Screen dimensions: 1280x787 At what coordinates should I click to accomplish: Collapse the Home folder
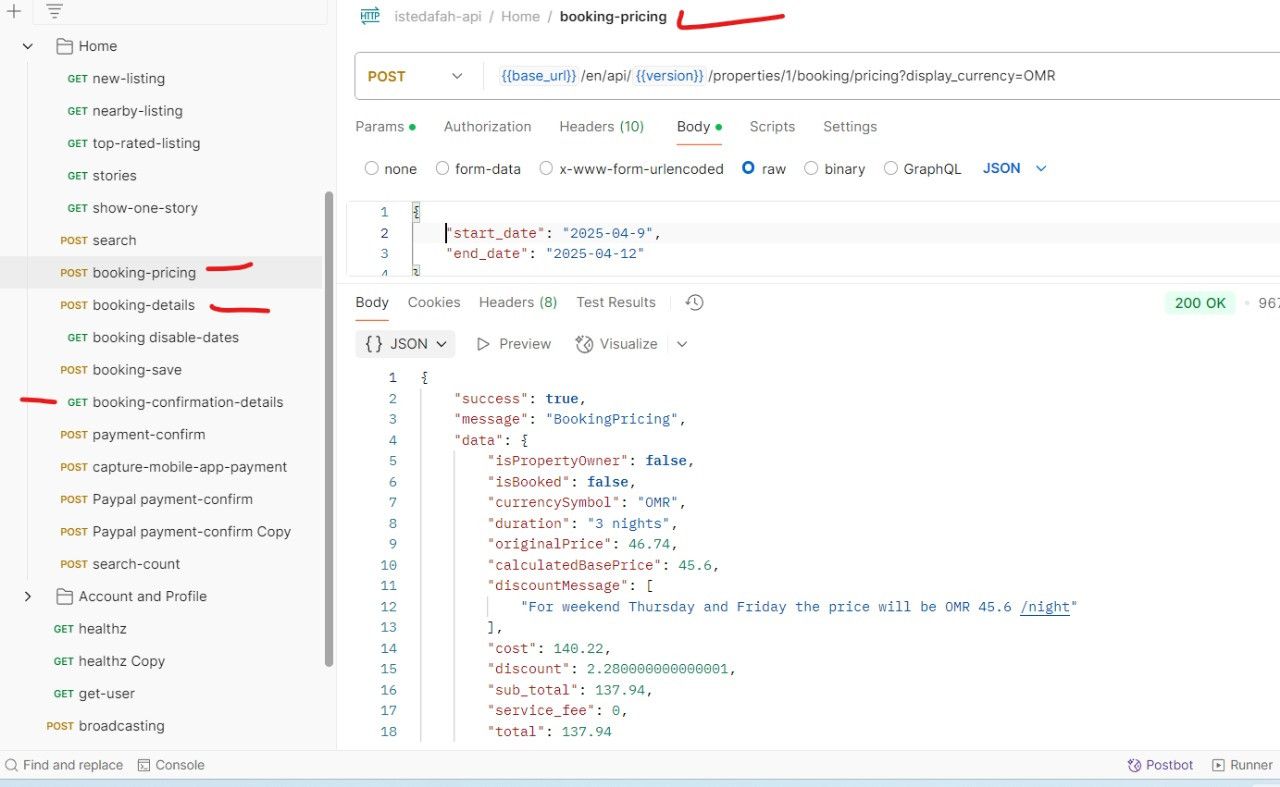28,46
